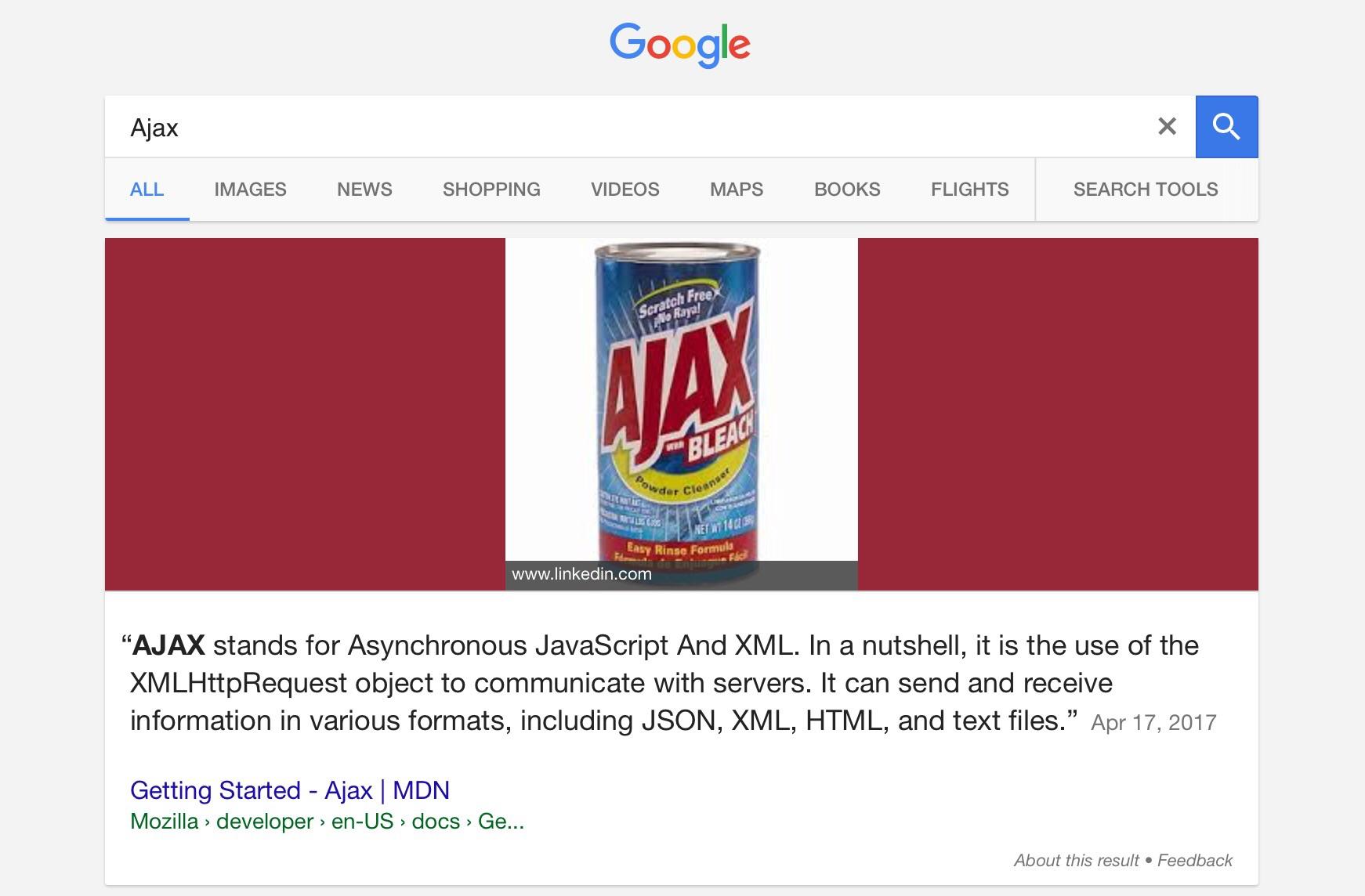This screenshot has width=1365, height=896.
Task: Switch to the News tab
Action: point(364,190)
